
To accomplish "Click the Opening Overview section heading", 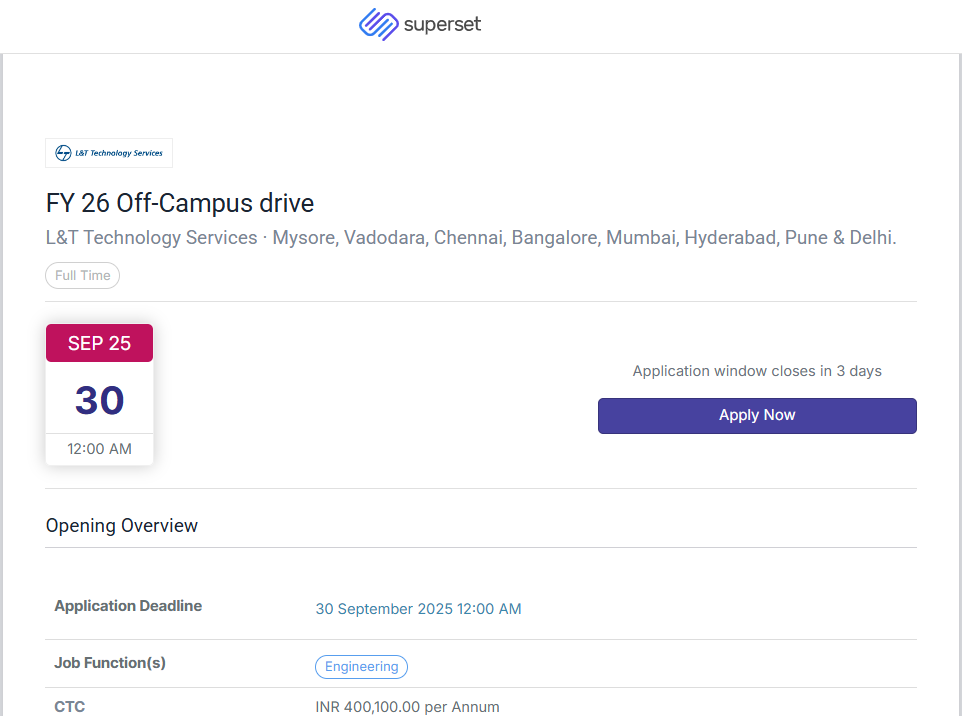I will [122, 526].
